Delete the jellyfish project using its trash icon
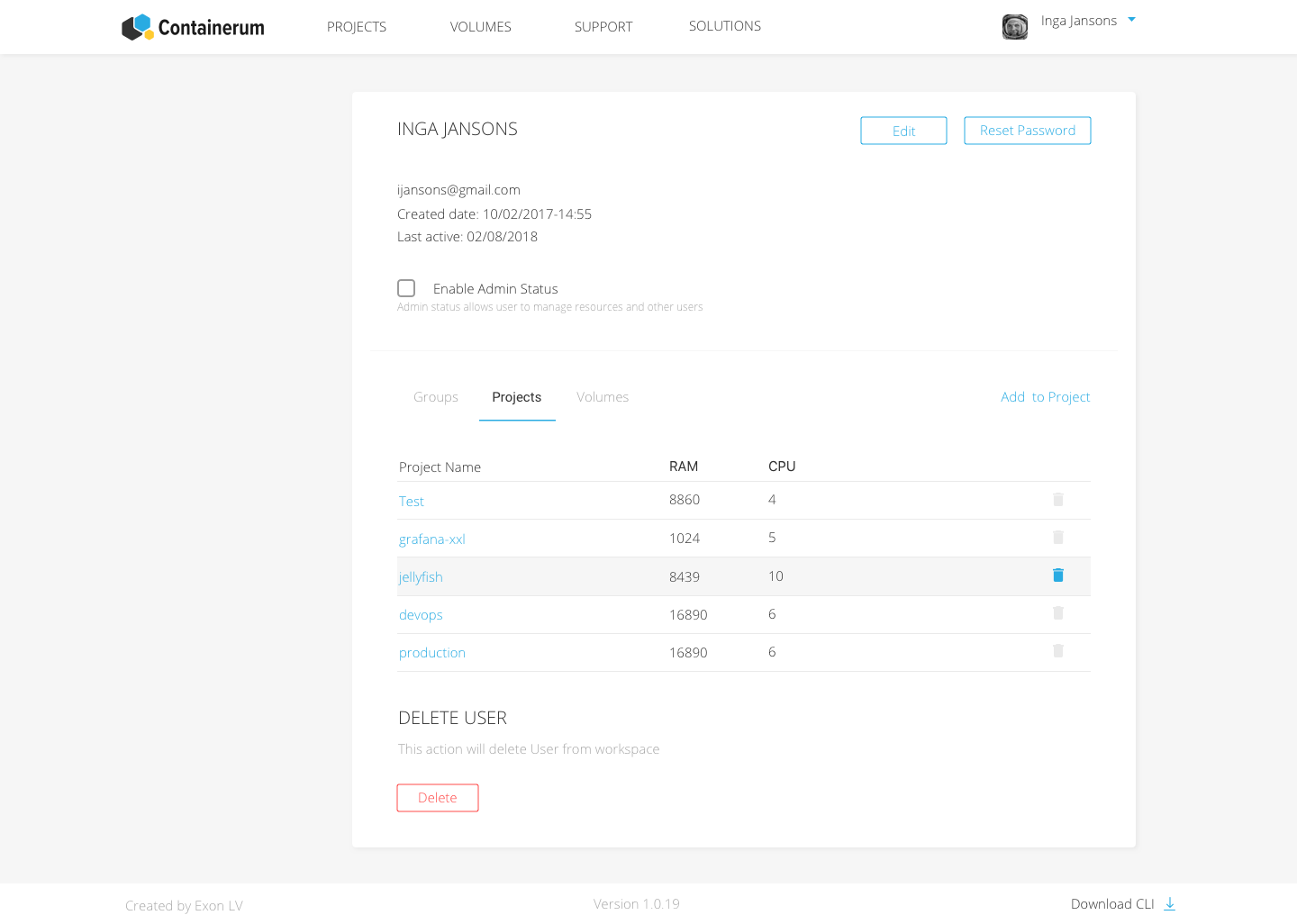The width and height of the screenshot is (1297, 924). (1057, 575)
